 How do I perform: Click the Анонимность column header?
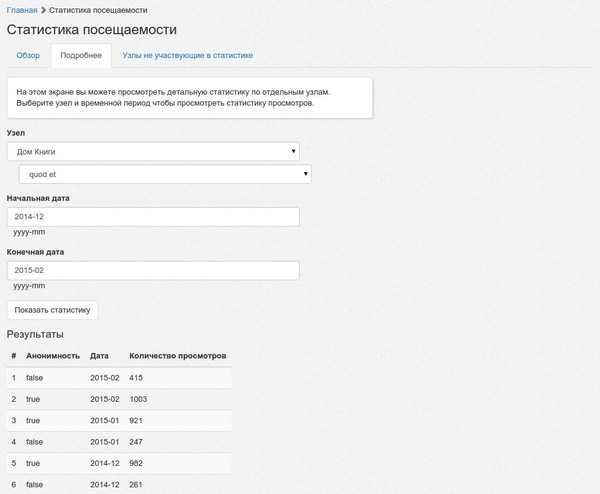click(x=52, y=355)
